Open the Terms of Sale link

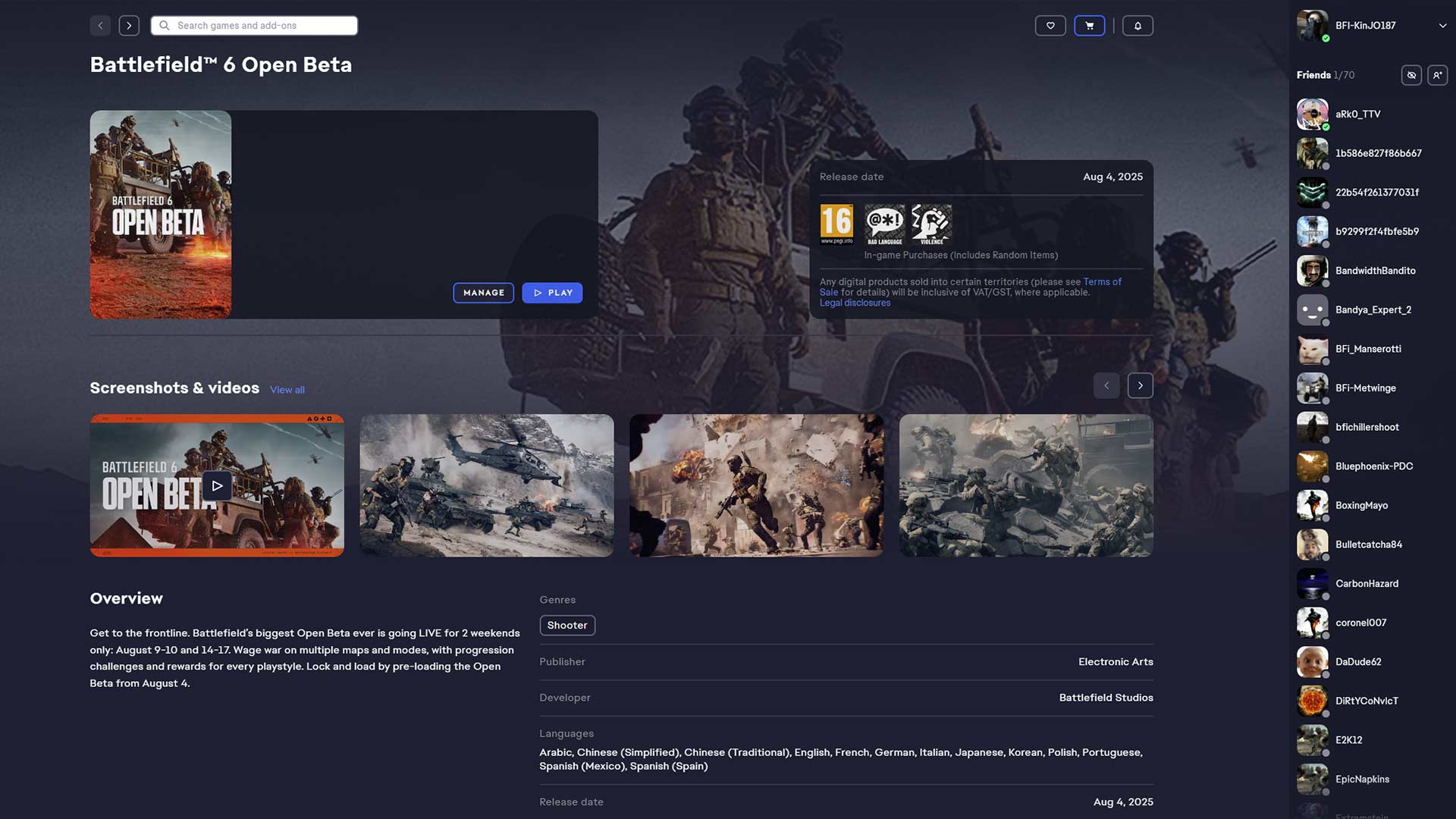click(1101, 281)
